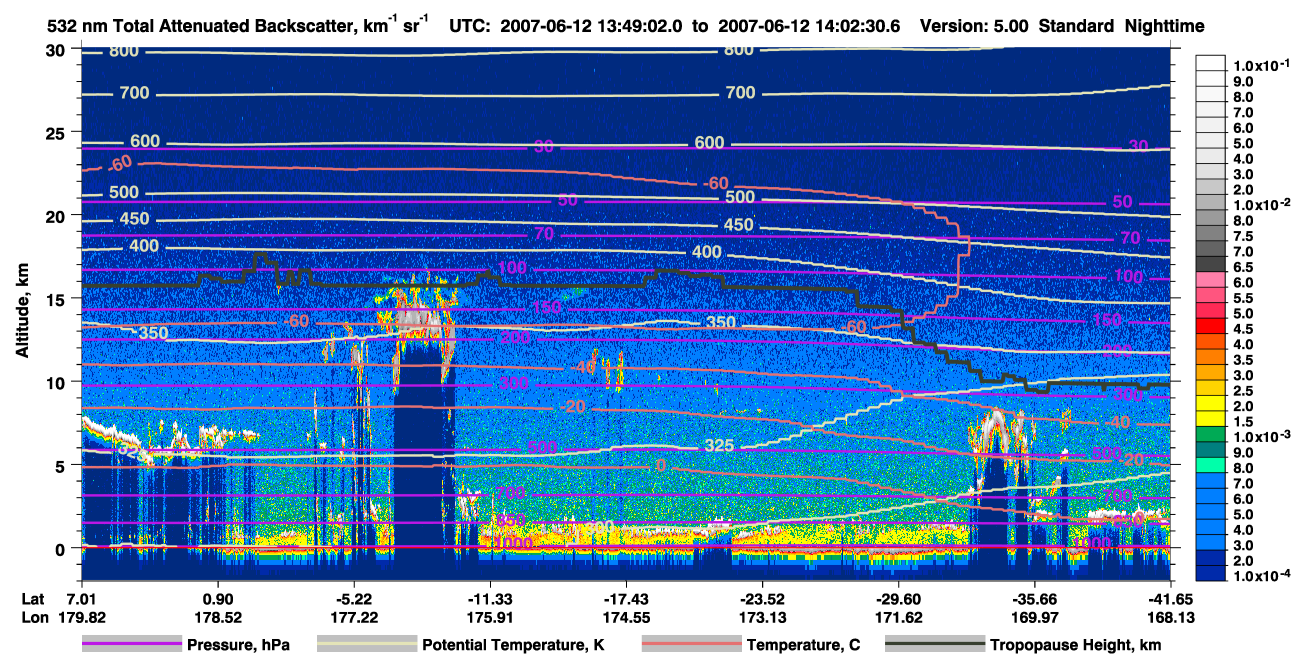This screenshot has height=667, width=1300.
Task: Click the altitude tick label '5'
Action: (x=62, y=465)
